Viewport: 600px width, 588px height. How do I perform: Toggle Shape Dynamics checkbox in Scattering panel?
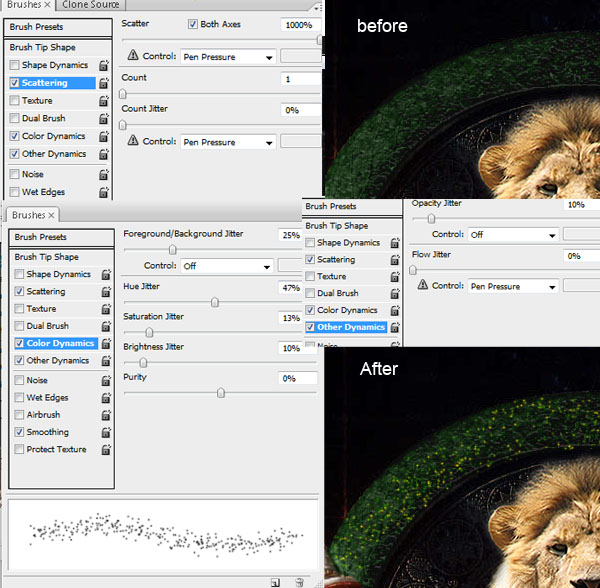click(14, 65)
